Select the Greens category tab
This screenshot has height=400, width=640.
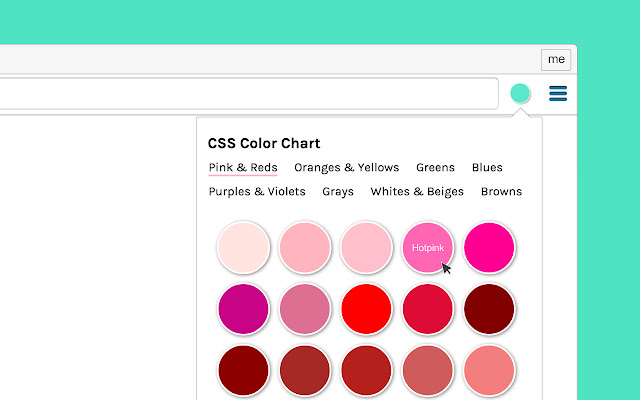point(435,168)
